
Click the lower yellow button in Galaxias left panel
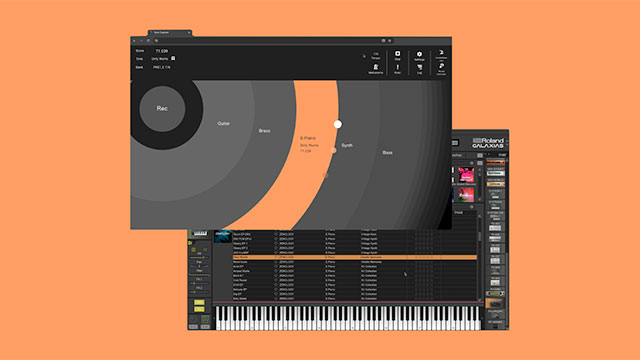(199, 309)
